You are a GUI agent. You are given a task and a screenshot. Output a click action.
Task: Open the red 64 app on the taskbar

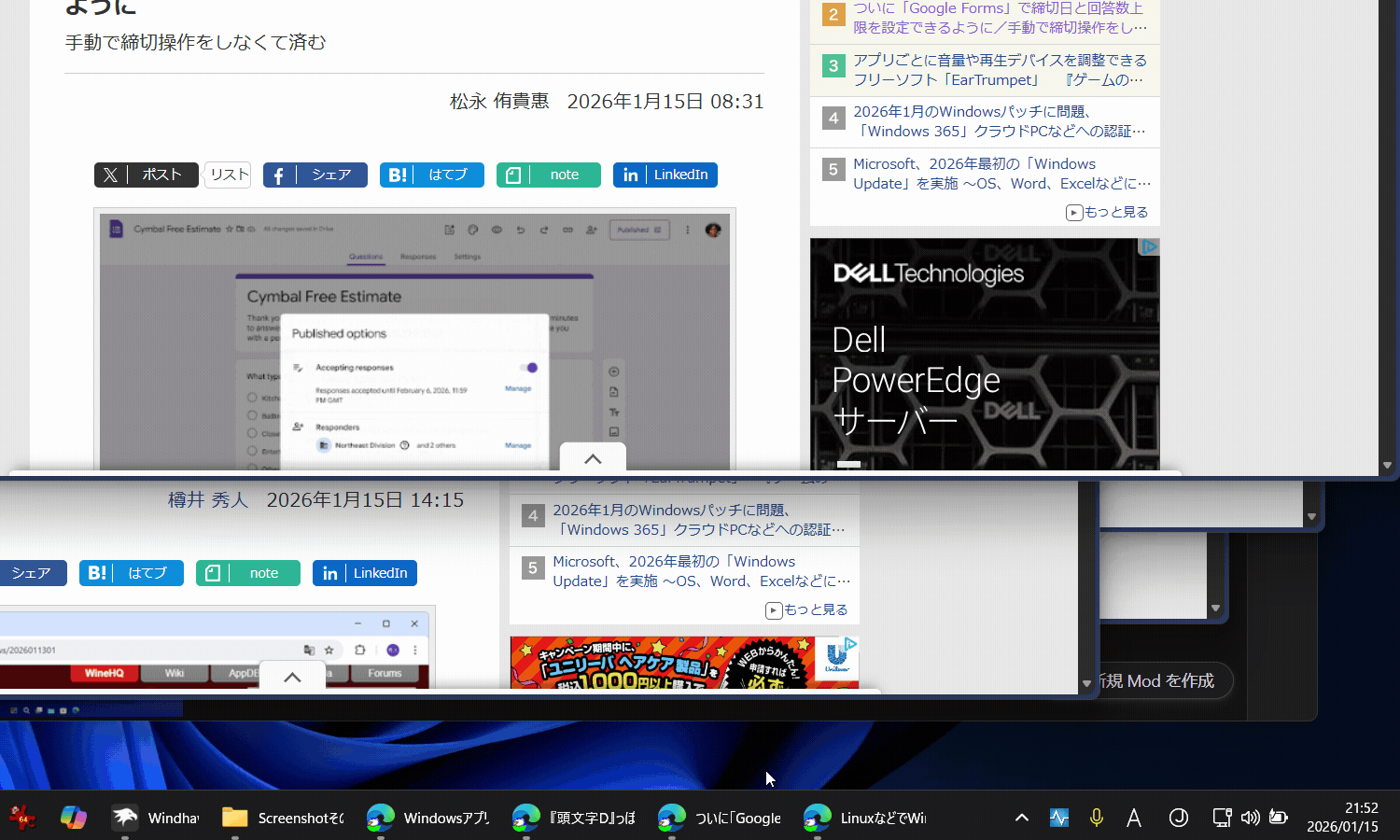21,818
